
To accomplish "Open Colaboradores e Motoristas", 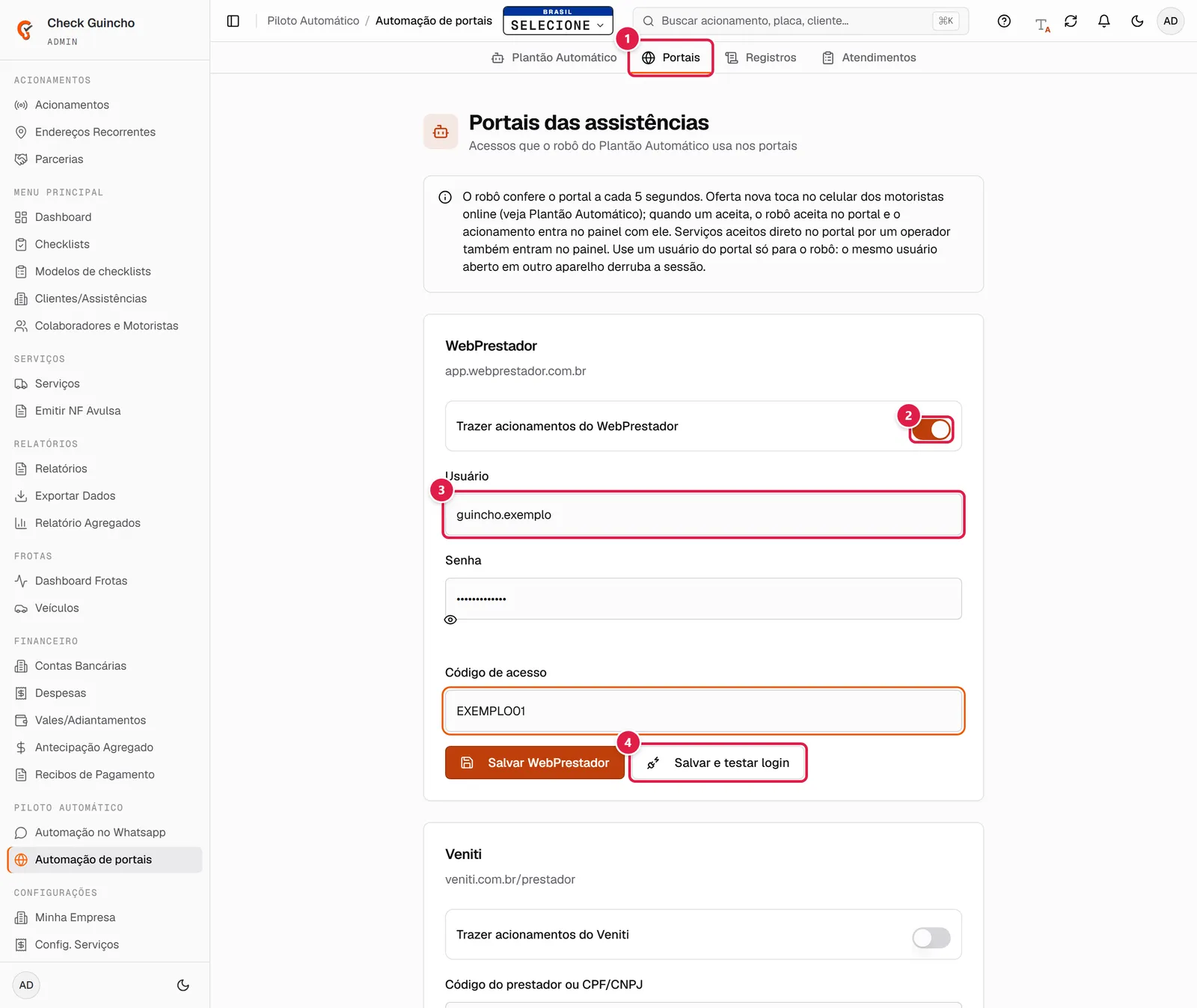I will click(x=105, y=326).
